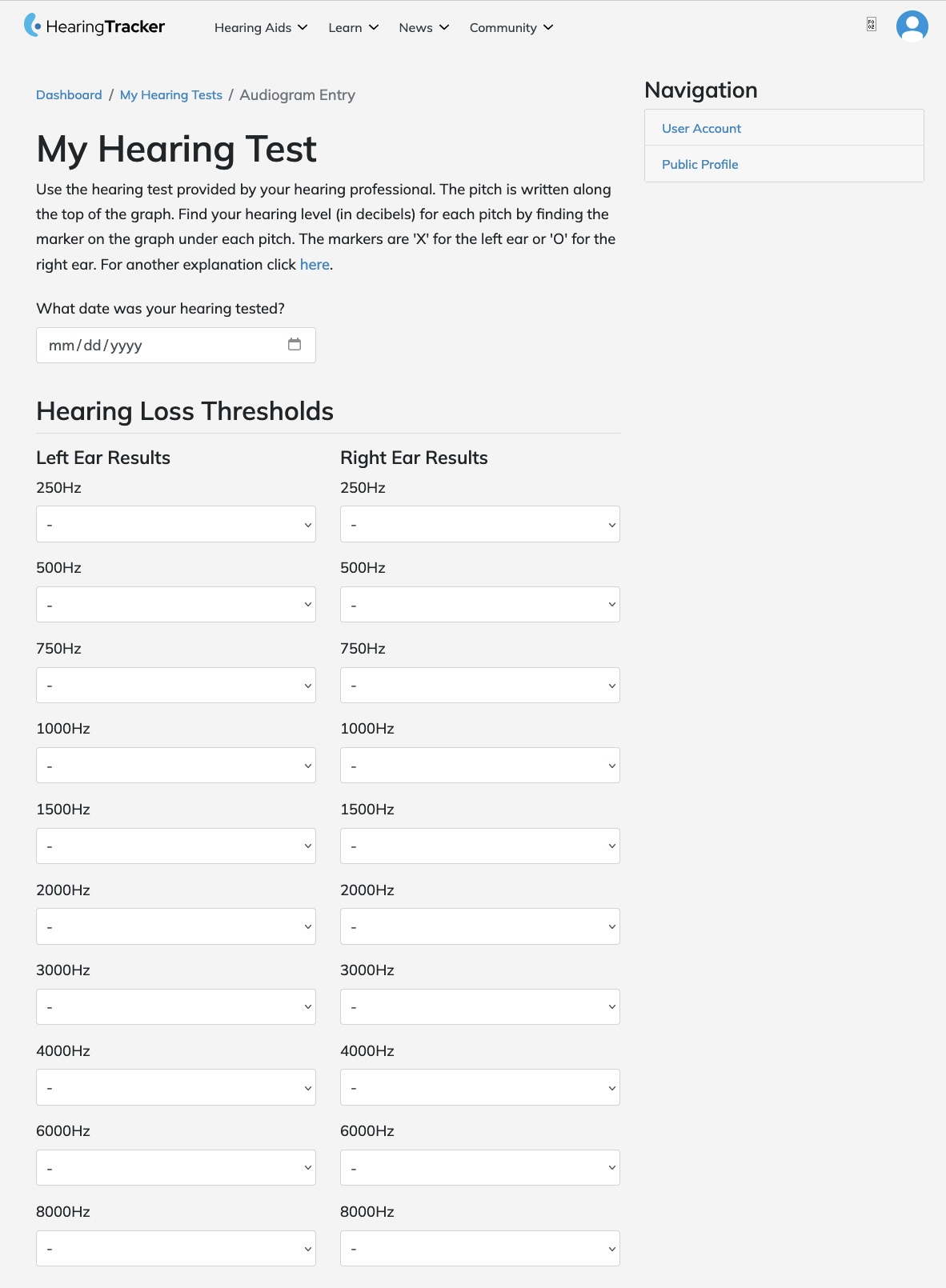This screenshot has height=1288, width=946.
Task: Open the Right Ear 8000Hz dropdown
Action: (480, 1248)
